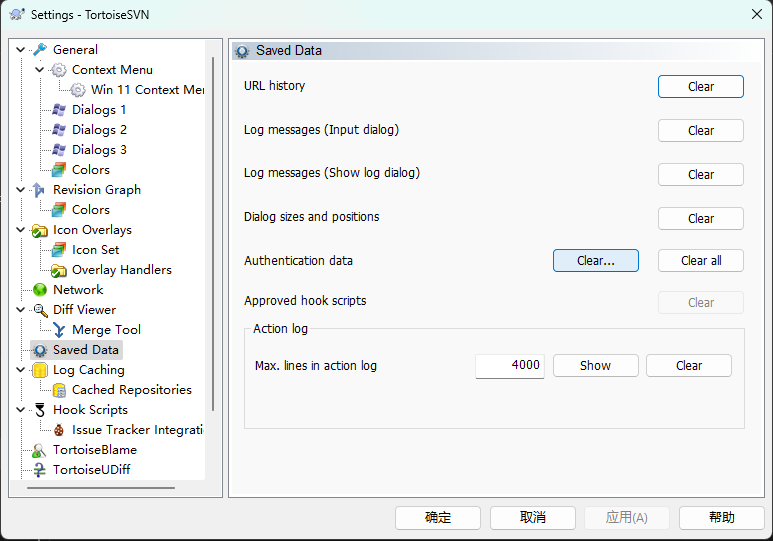Collapse the Context Menu tree node
This screenshot has width=773, height=541.
tap(39, 70)
